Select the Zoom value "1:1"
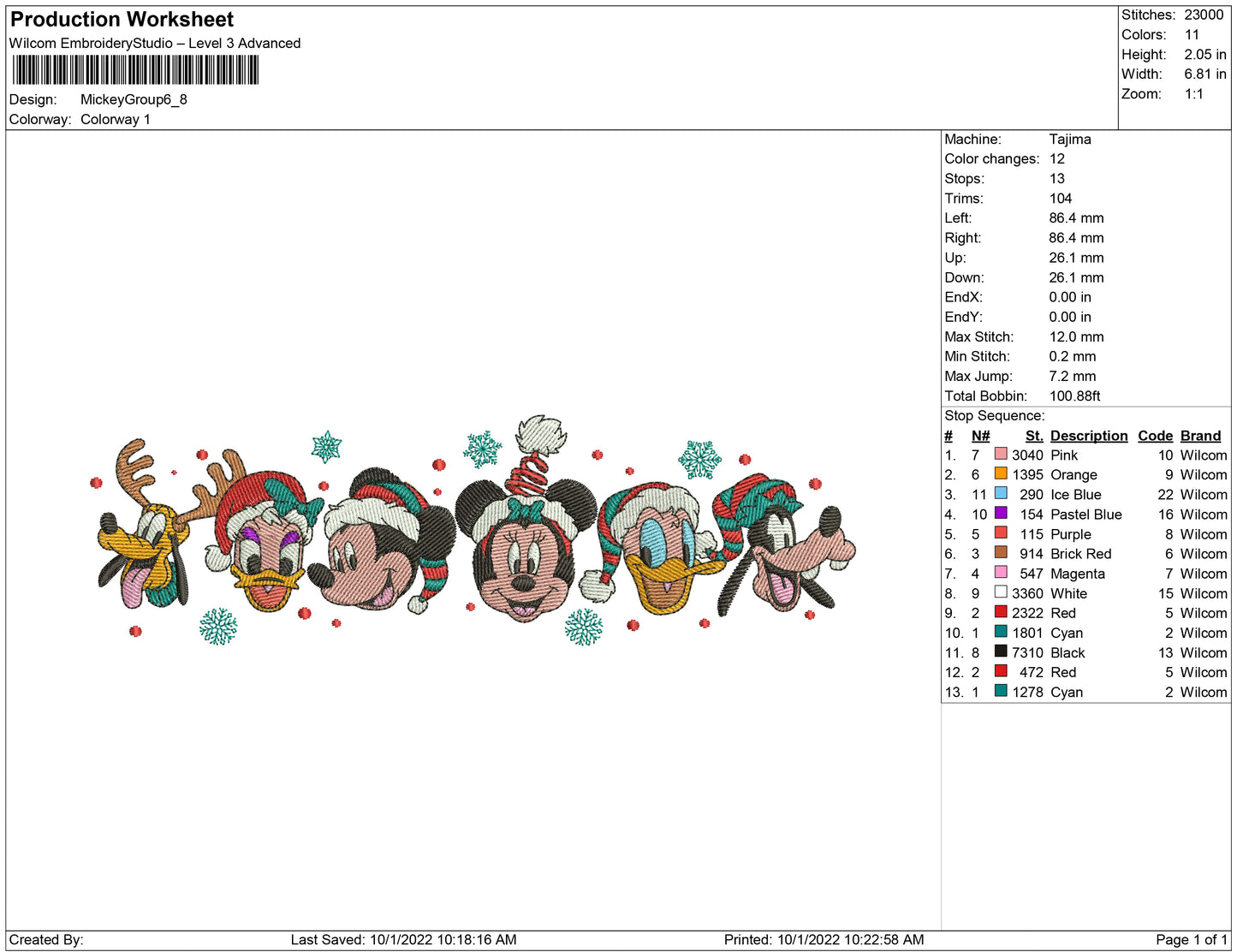This screenshot has width=1237, height=952. pyautogui.click(x=1194, y=94)
